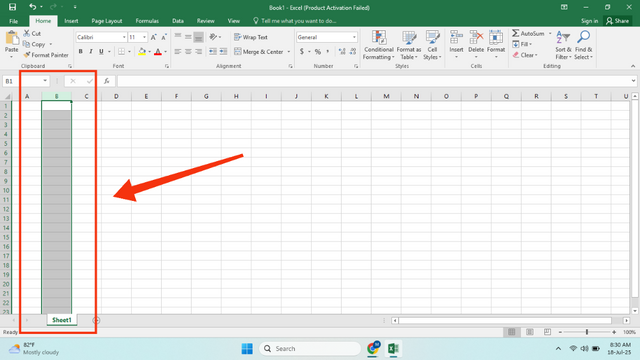The width and height of the screenshot is (640, 360).
Task: Click the Delete cells icon
Action: (476, 38)
